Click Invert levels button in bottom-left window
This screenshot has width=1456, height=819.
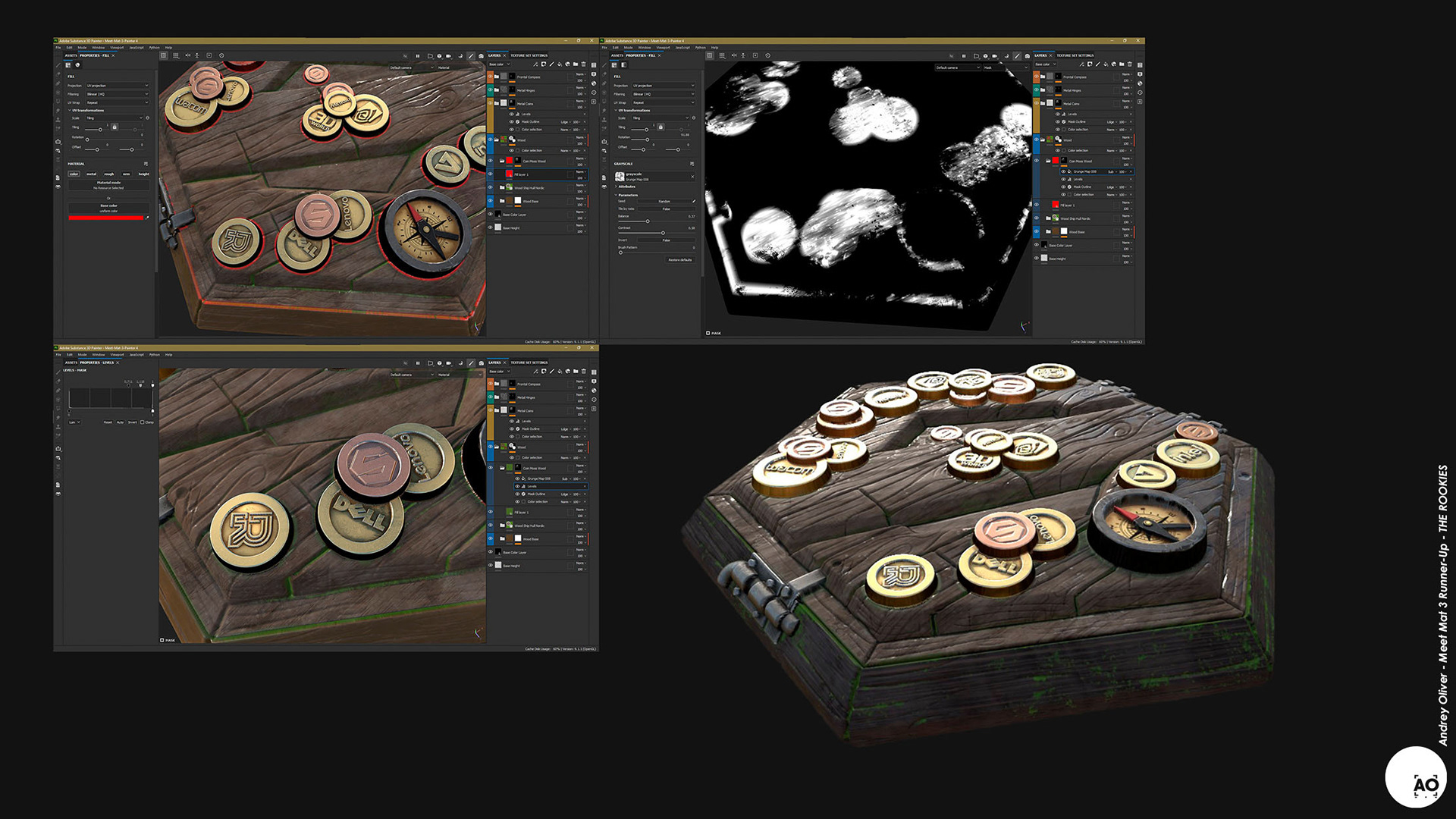(133, 422)
